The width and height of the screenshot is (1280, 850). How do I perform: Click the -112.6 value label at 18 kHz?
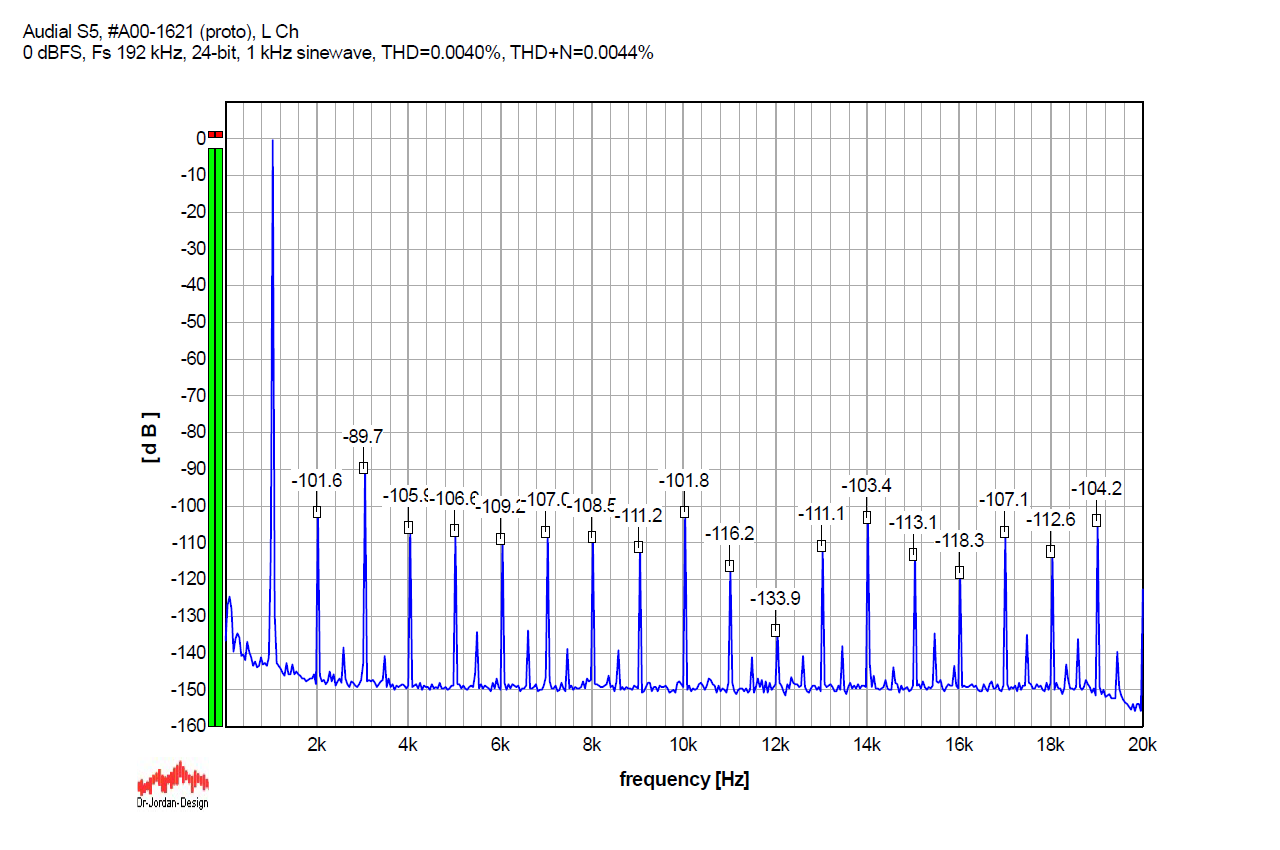(x=1050, y=519)
